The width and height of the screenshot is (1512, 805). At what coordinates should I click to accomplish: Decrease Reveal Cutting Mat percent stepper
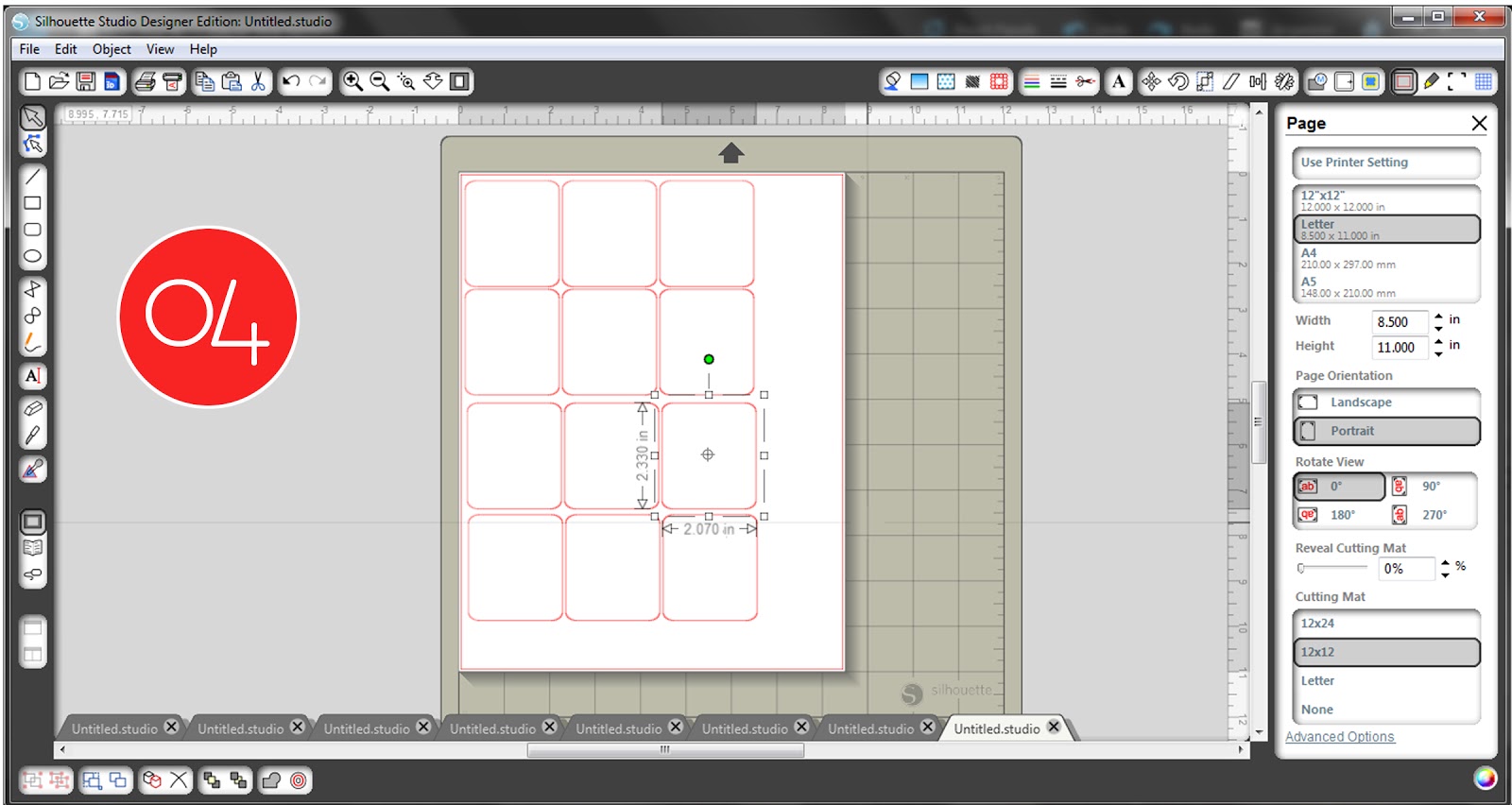(x=1445, y=574)
